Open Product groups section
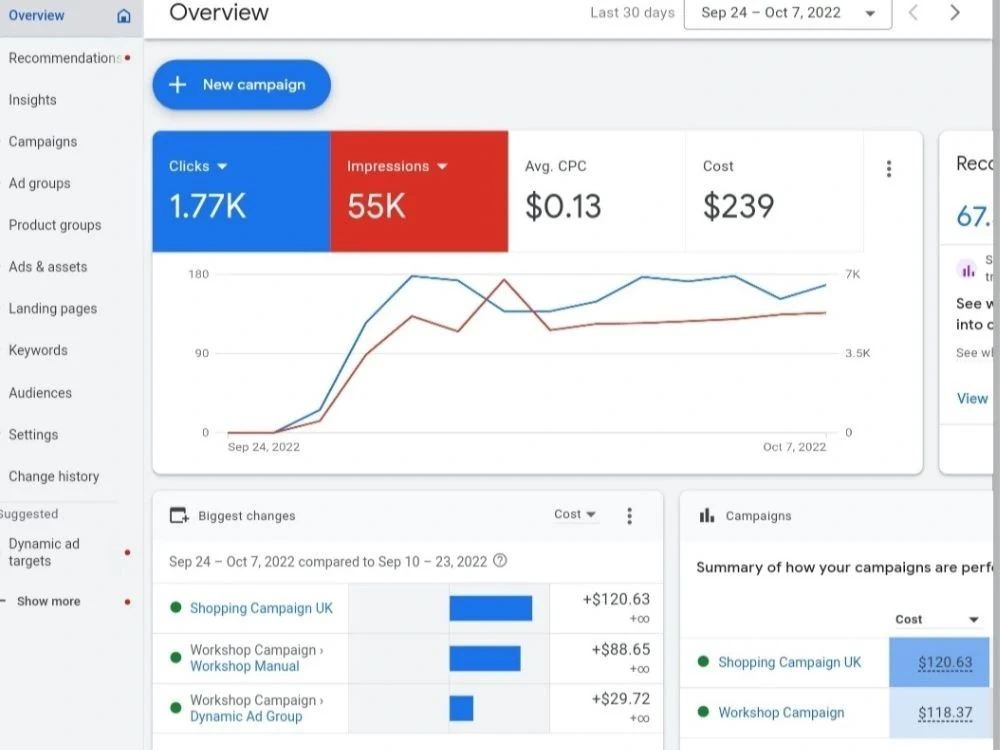Image resolution: width=1000 pixels, height=750 pixels. click(x=55, y=225)
